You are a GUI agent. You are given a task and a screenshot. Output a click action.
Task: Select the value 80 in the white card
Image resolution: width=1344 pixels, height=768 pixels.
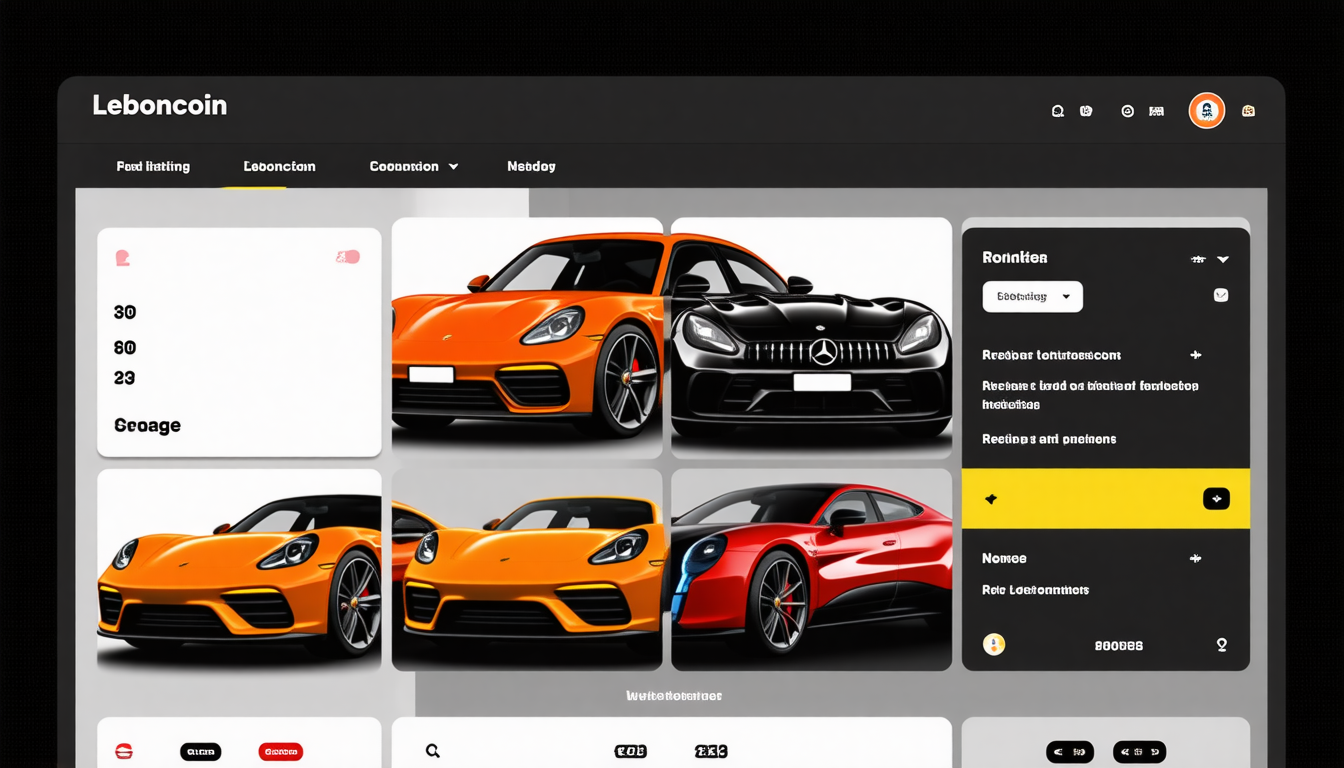coord(125,348)
